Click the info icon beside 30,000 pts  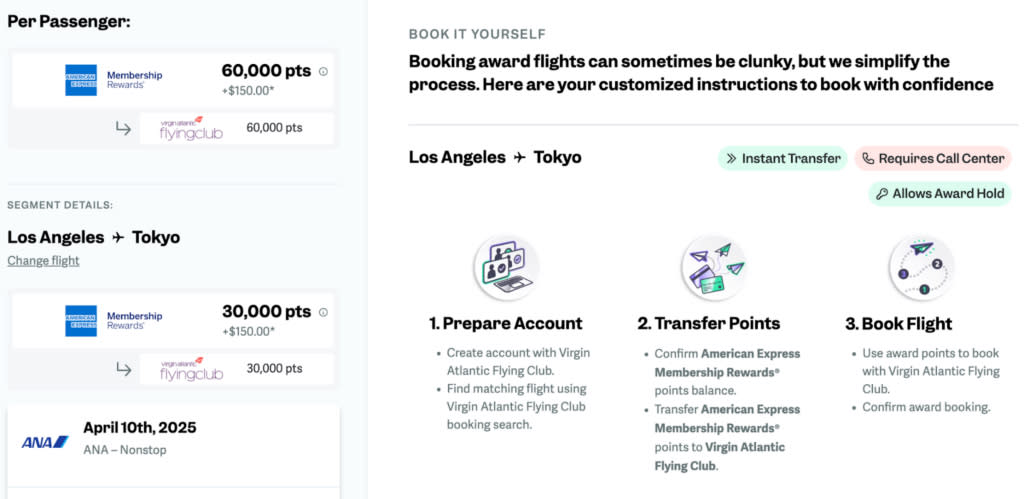pos(323,313)
